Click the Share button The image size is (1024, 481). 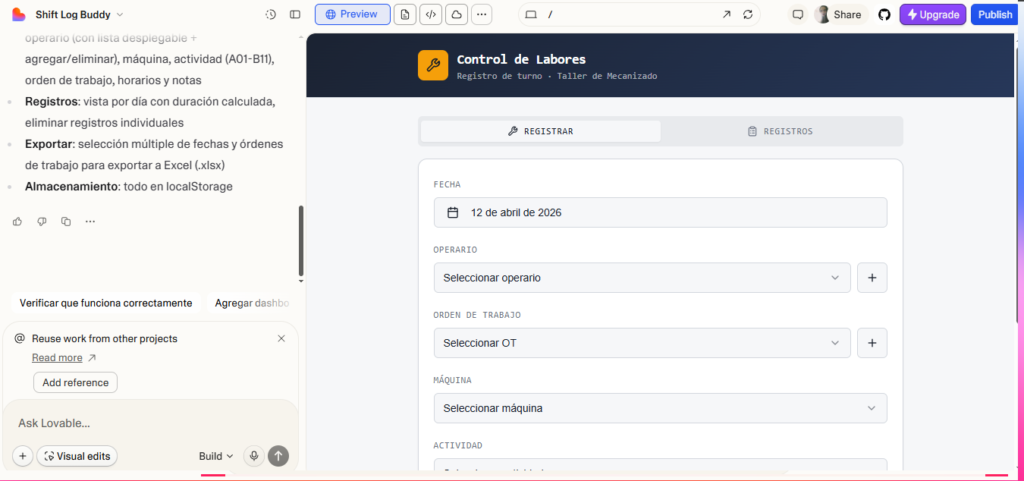(841, 14)
